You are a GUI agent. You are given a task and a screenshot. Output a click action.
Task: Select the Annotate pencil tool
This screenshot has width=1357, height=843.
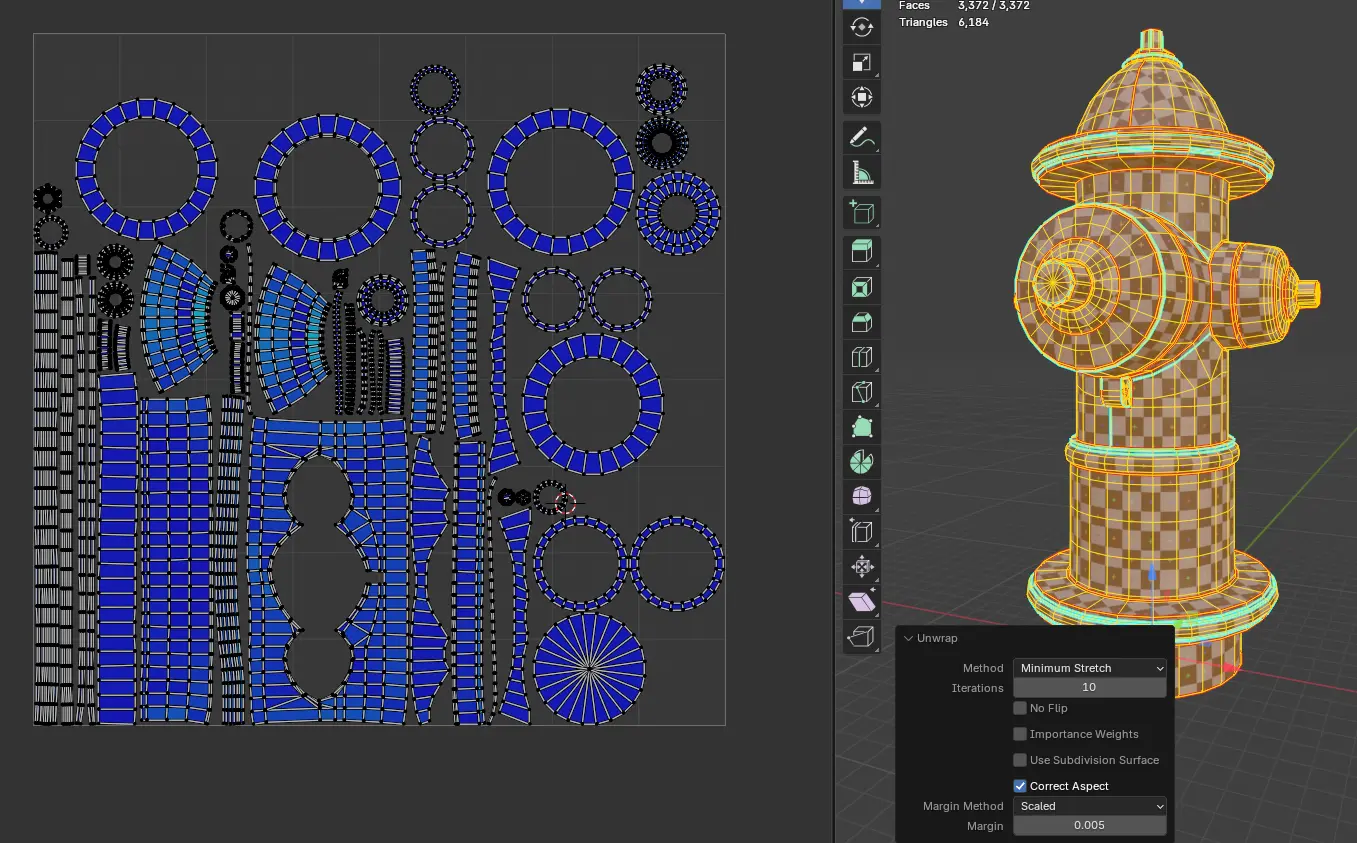(x=861, y=139)
